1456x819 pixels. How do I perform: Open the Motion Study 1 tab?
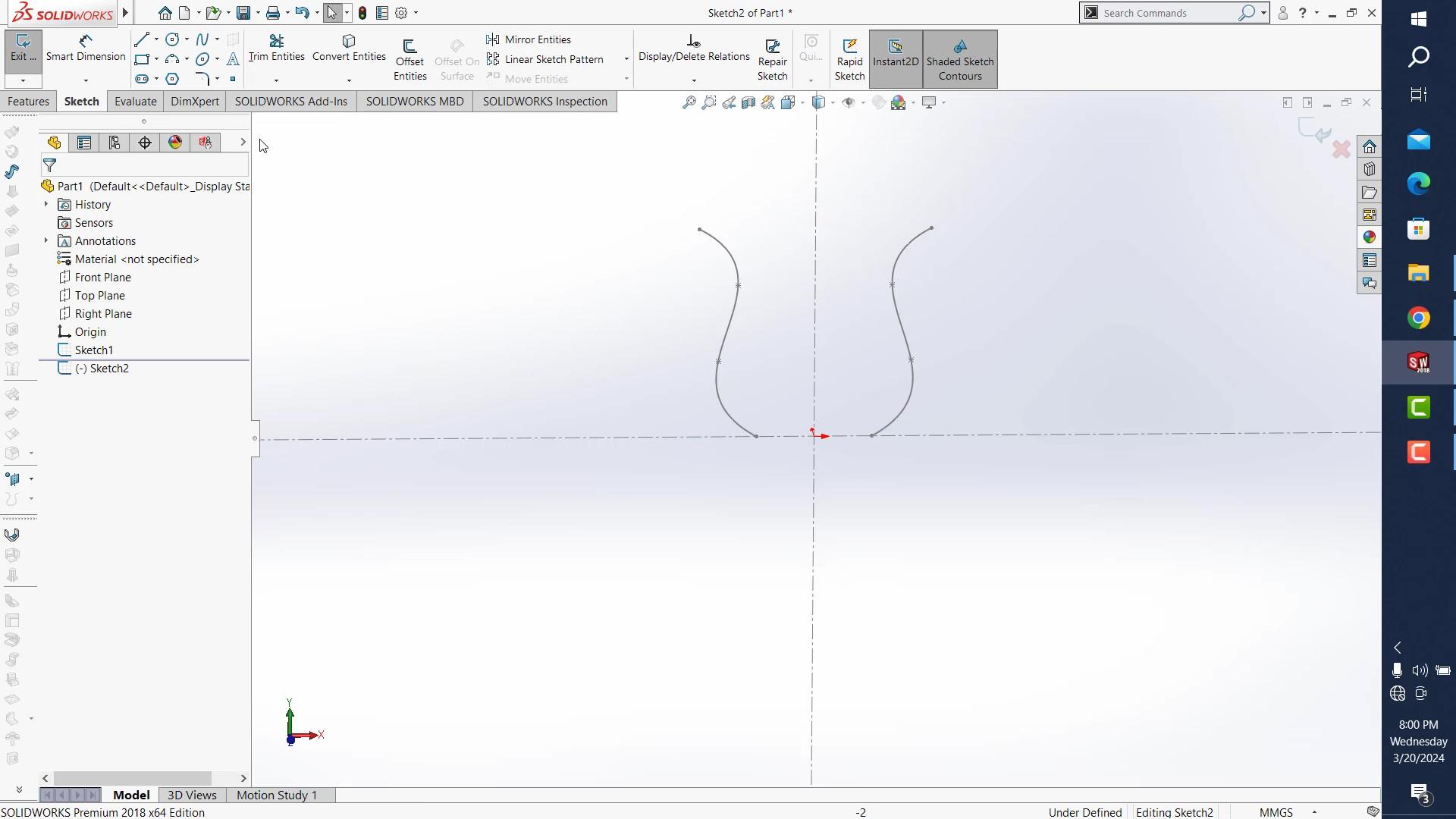[x=276, y=795]
